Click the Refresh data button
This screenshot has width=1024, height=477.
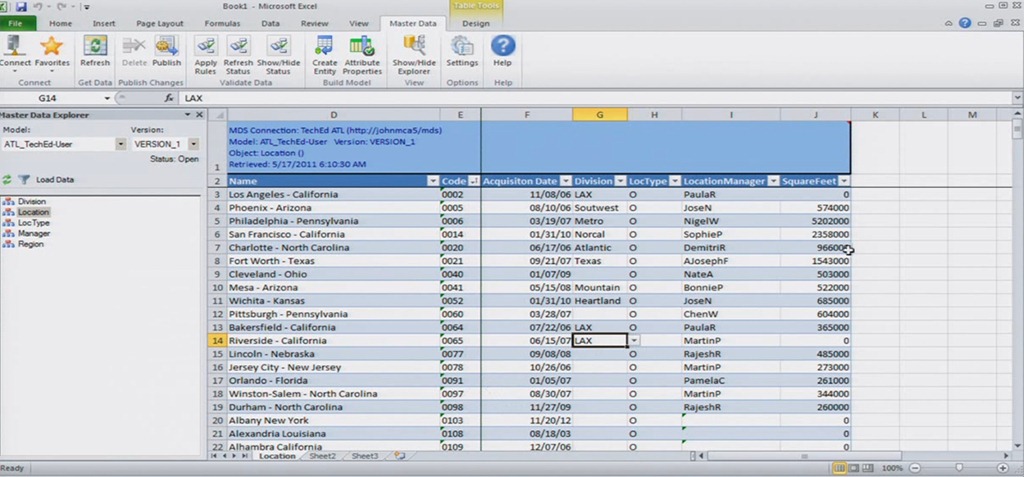[x=95, y=52]
